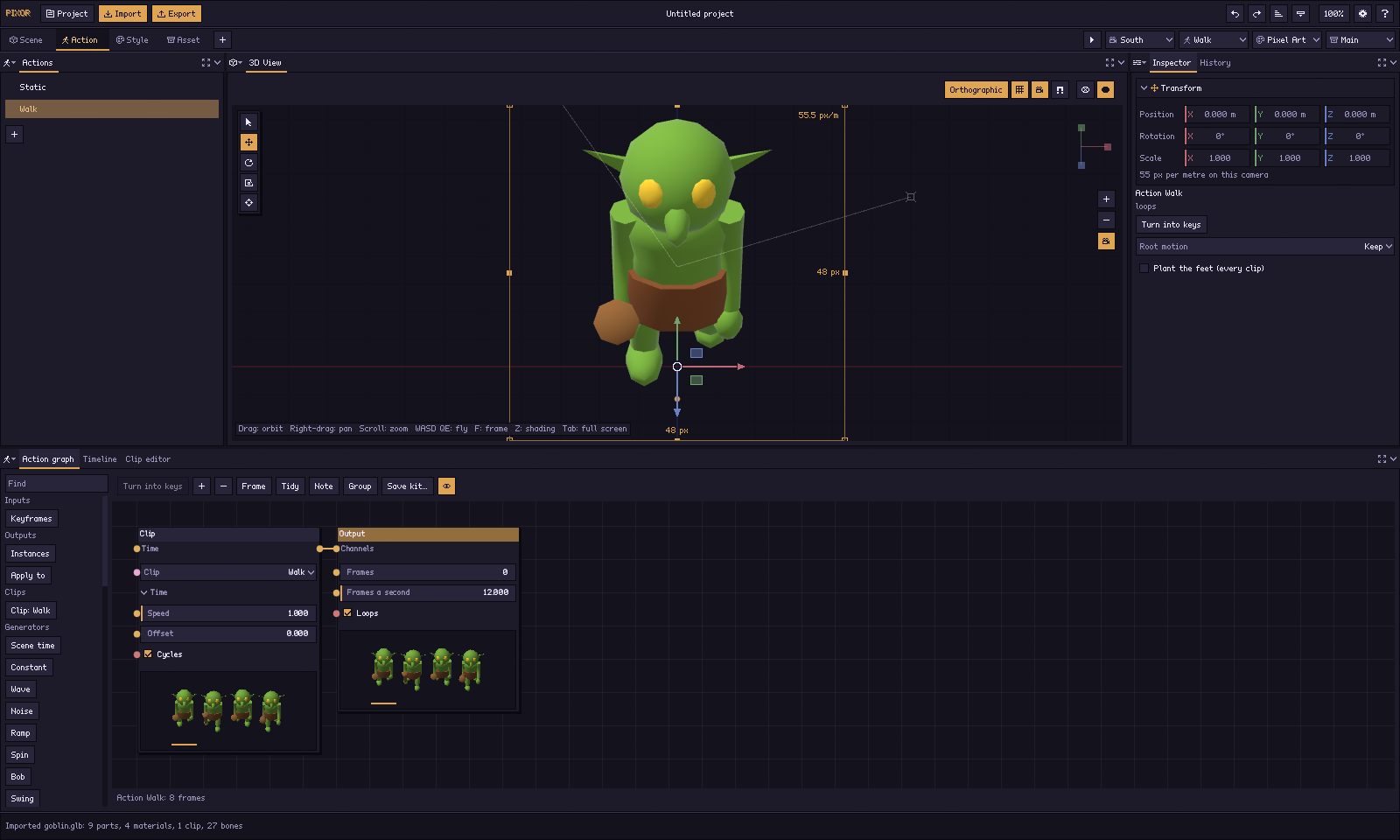Viewport: 1400px width, 840px height.
Task: Maximize the Inspector panel
Action: pos(1382,63)
